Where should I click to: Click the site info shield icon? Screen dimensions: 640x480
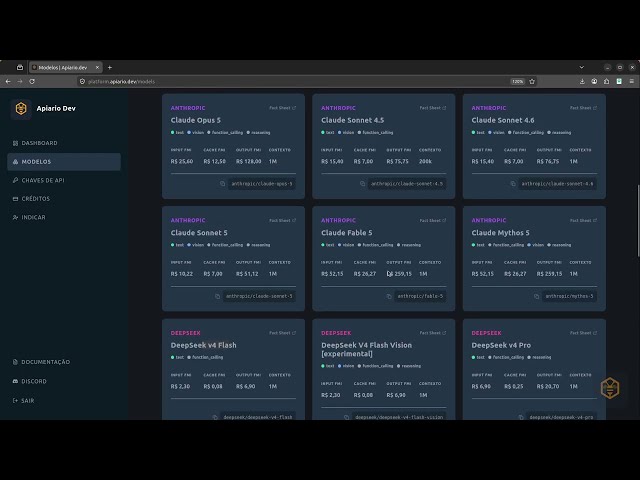point(82,82)
